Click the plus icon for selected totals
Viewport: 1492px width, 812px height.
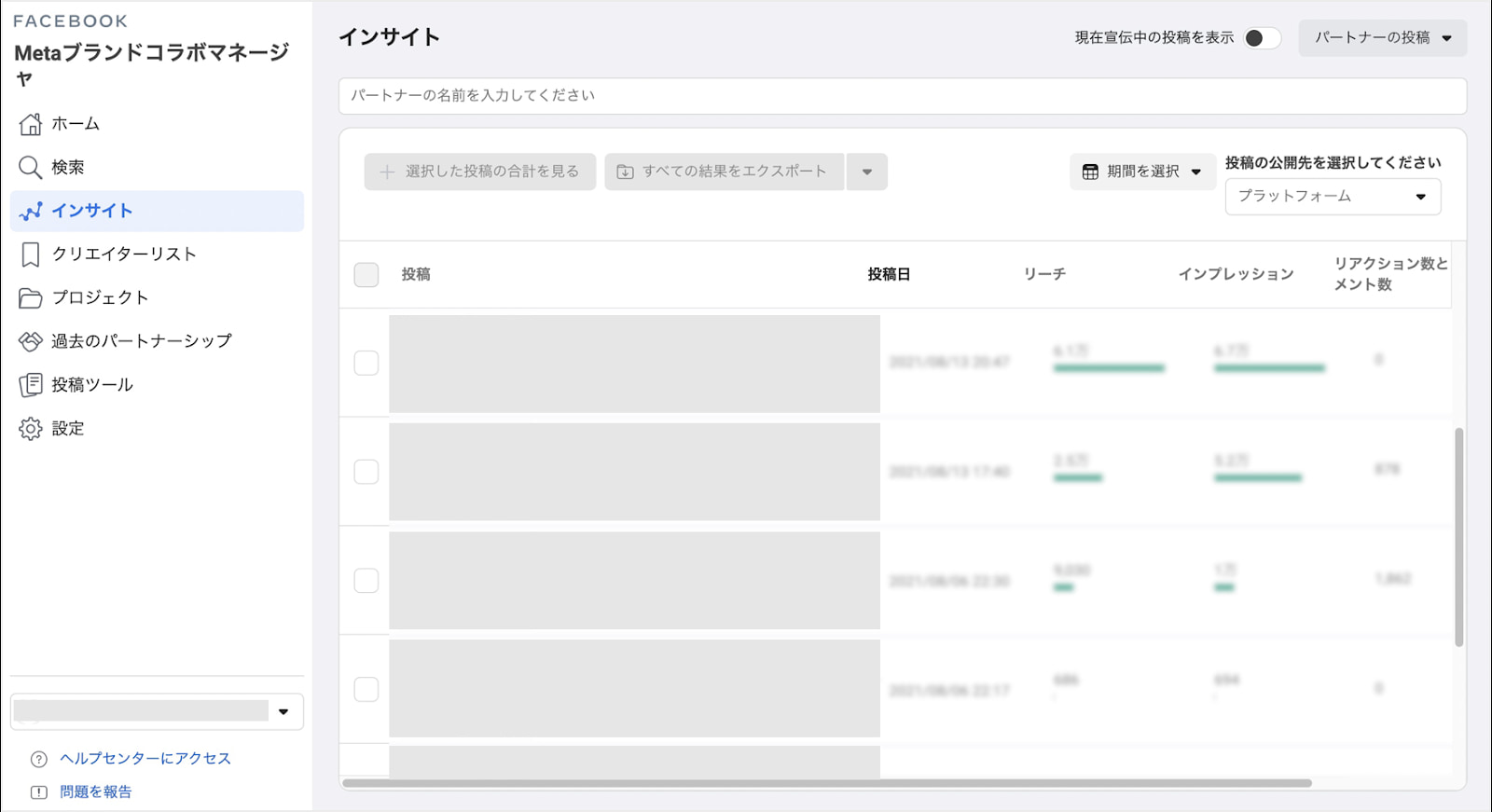387,172
